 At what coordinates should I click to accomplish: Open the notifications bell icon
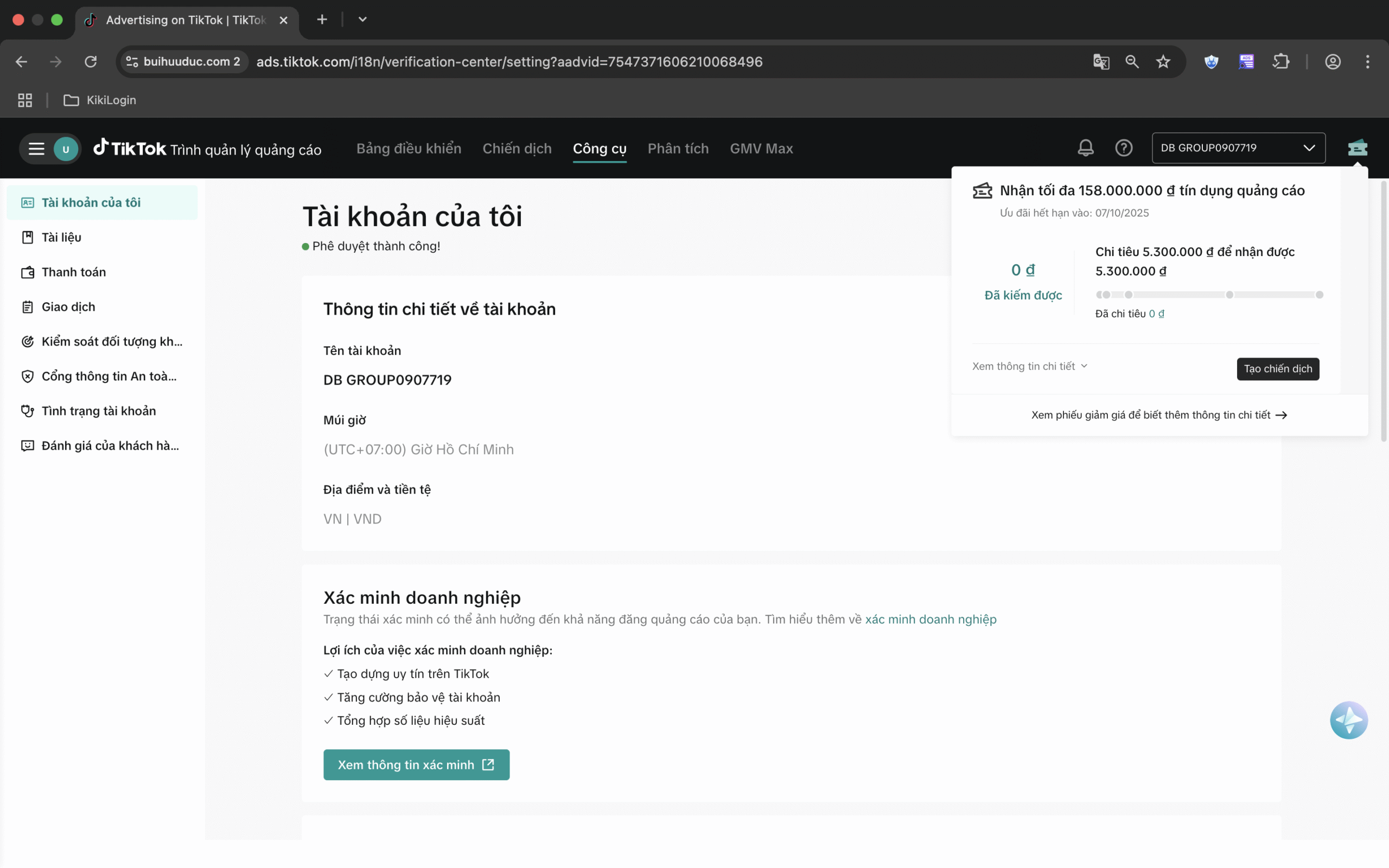coord(1085,148)
